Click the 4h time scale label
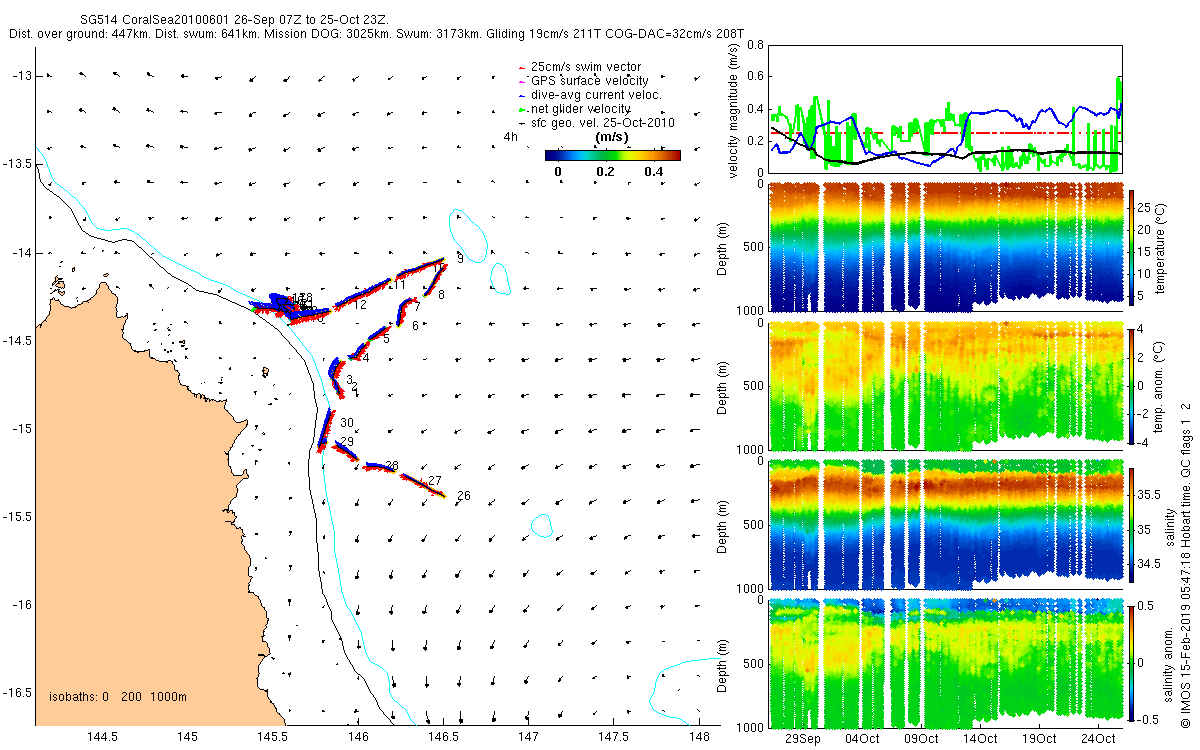 pos(511,136)
